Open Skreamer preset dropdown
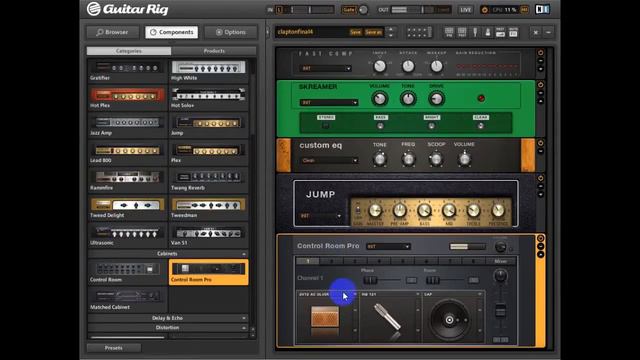Image resolution: width=640 pixels, height=360 pixels. (x=329, y=102)
